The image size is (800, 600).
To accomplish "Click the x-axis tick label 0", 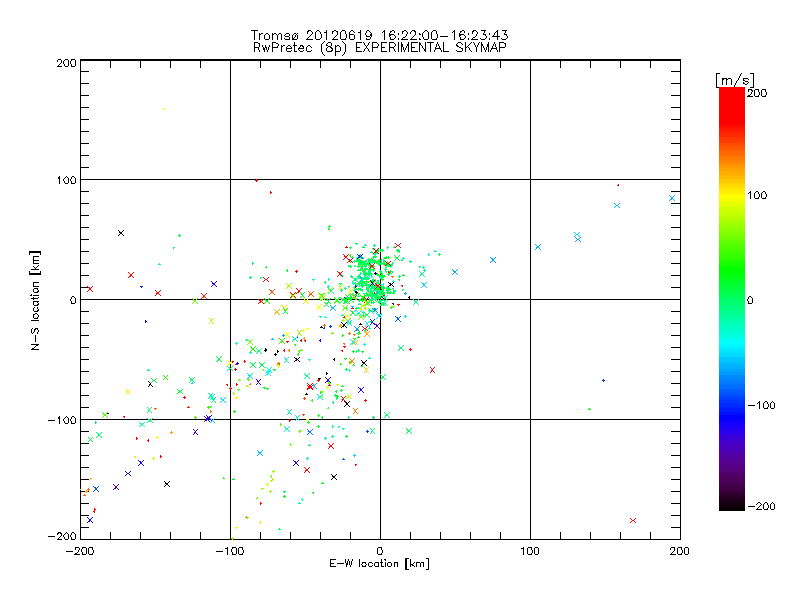I will click(x=380, y=551).
